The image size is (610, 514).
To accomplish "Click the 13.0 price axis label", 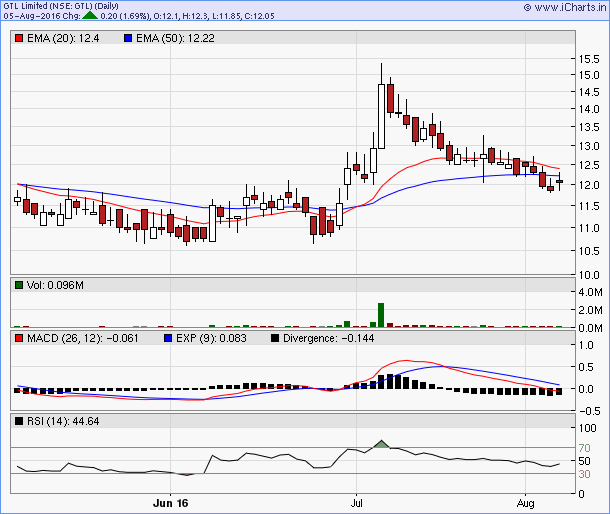I will [589, 146].
